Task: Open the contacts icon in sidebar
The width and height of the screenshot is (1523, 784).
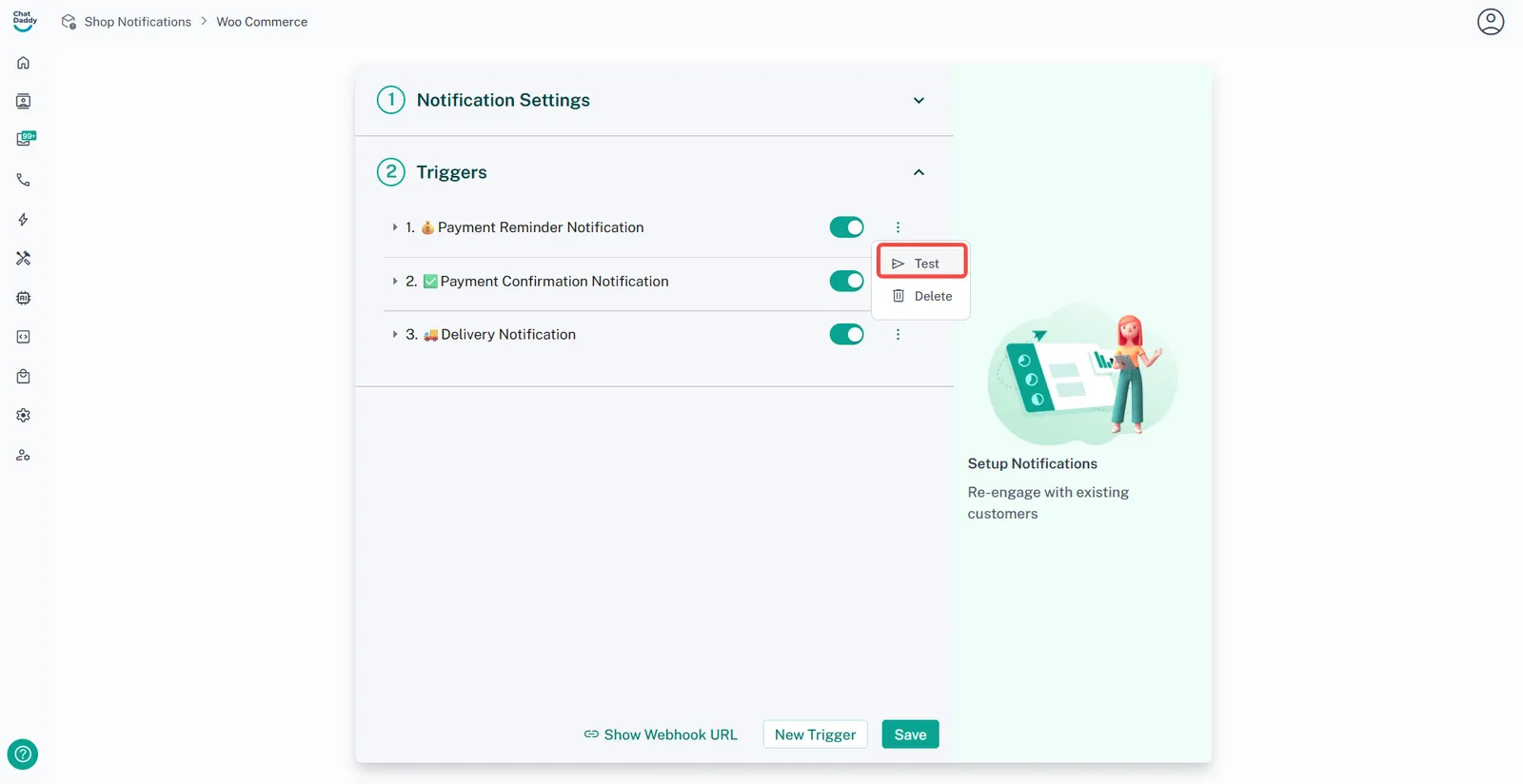Action: pyautogui.click(x=24, y=102)
